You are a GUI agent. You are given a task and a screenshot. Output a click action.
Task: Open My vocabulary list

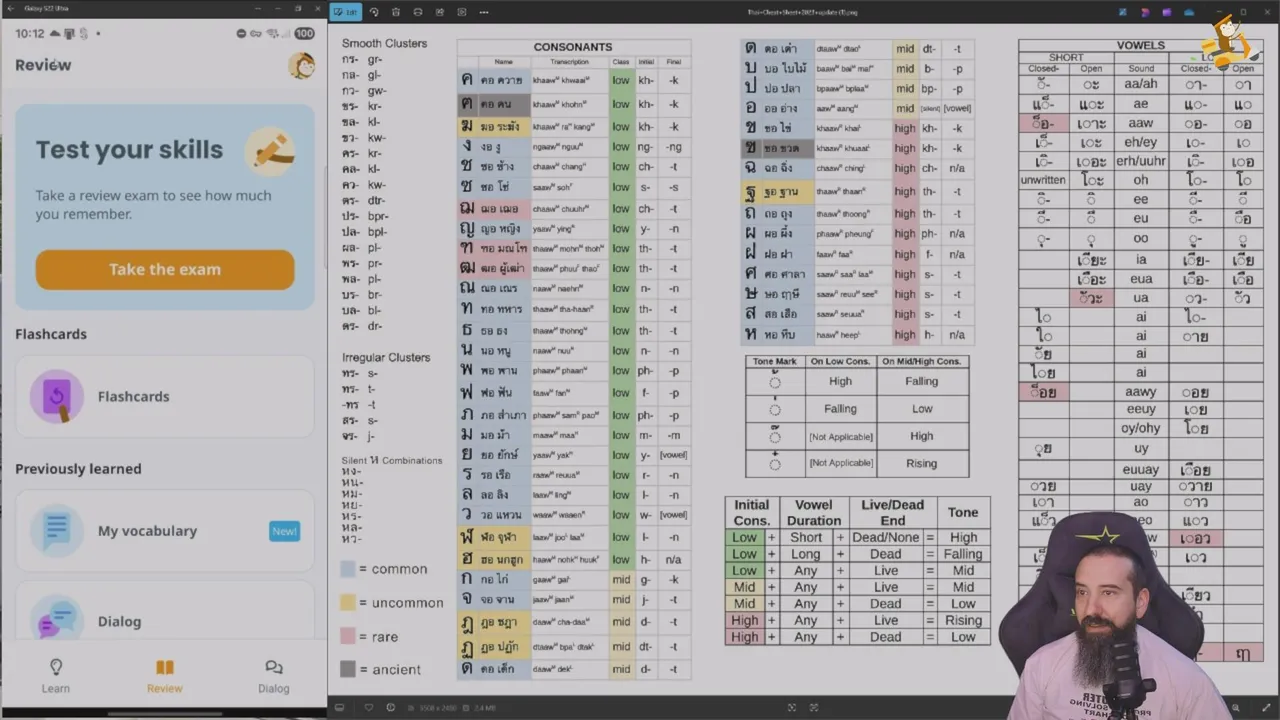[165, 531]
